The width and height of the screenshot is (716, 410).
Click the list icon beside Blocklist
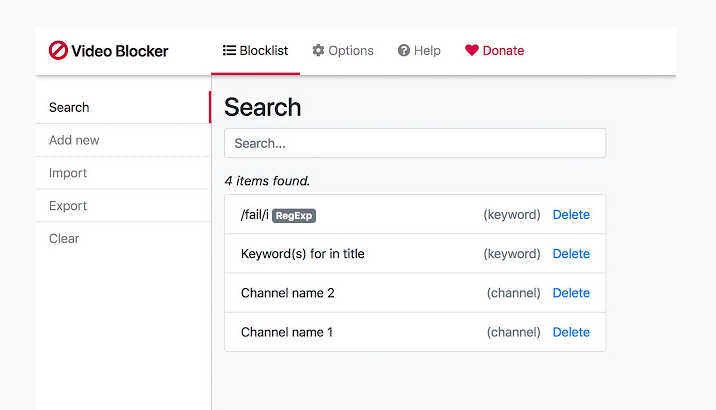[229, 51]
